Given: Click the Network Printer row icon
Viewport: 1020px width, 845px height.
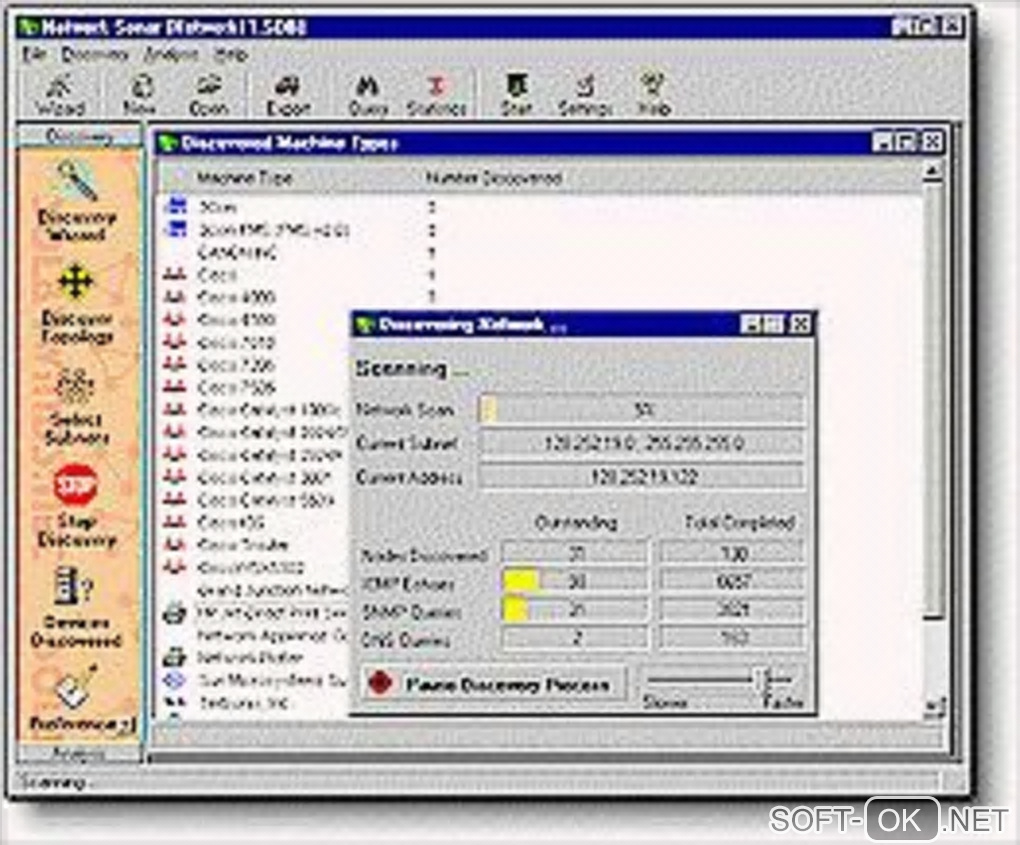Looking at the screenshot, I should (x=174, y=657).
